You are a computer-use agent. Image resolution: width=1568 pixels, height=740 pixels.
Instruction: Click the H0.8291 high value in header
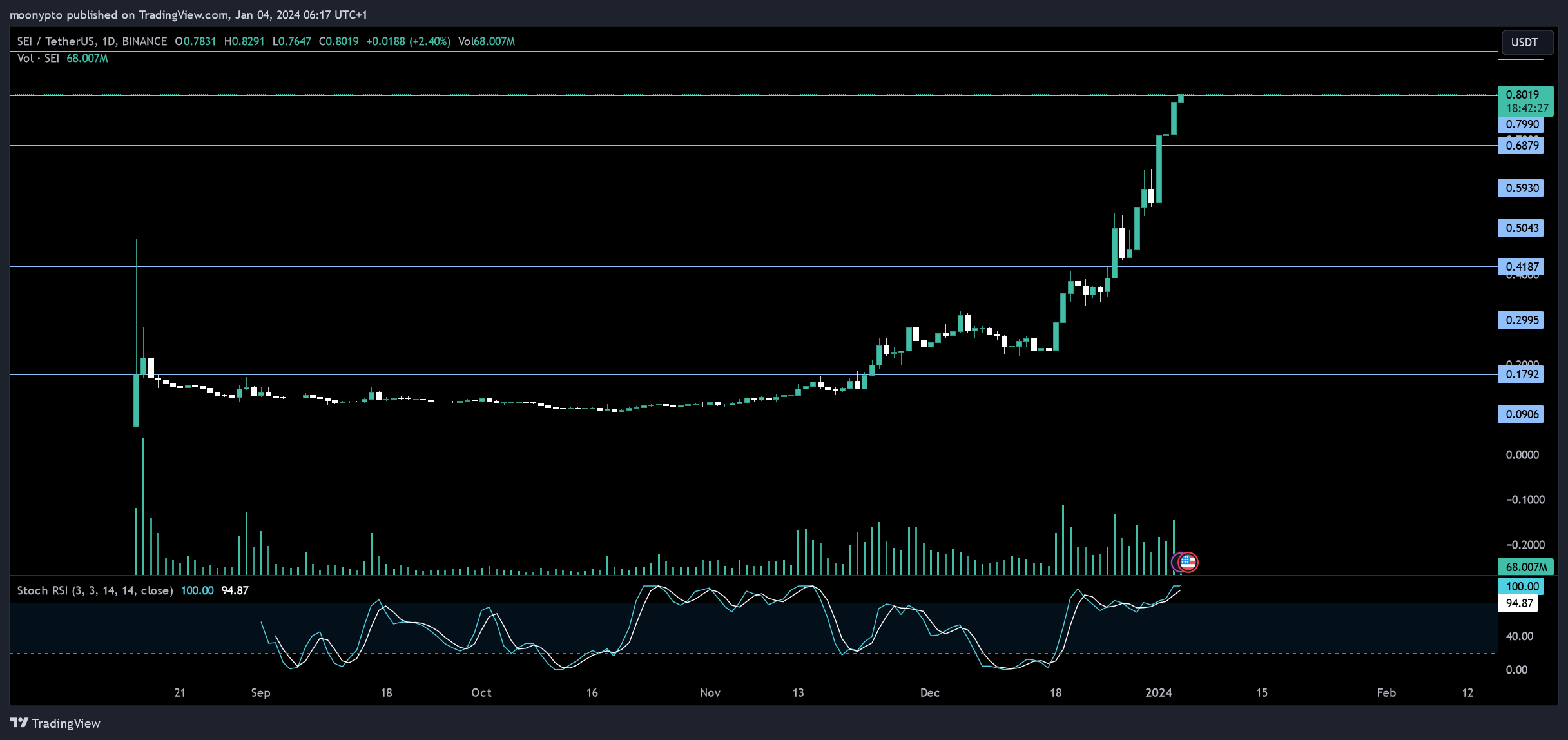click(x=244, y=41)
